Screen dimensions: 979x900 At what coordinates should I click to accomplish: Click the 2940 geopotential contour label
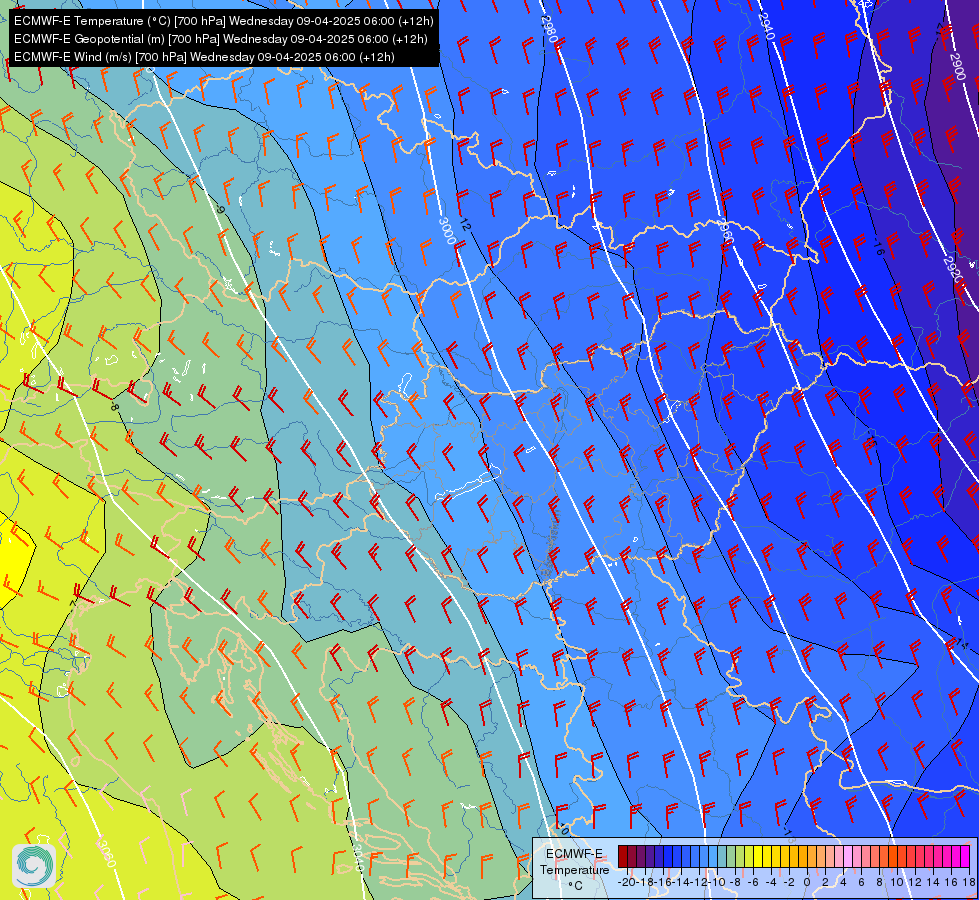point(766,26)
